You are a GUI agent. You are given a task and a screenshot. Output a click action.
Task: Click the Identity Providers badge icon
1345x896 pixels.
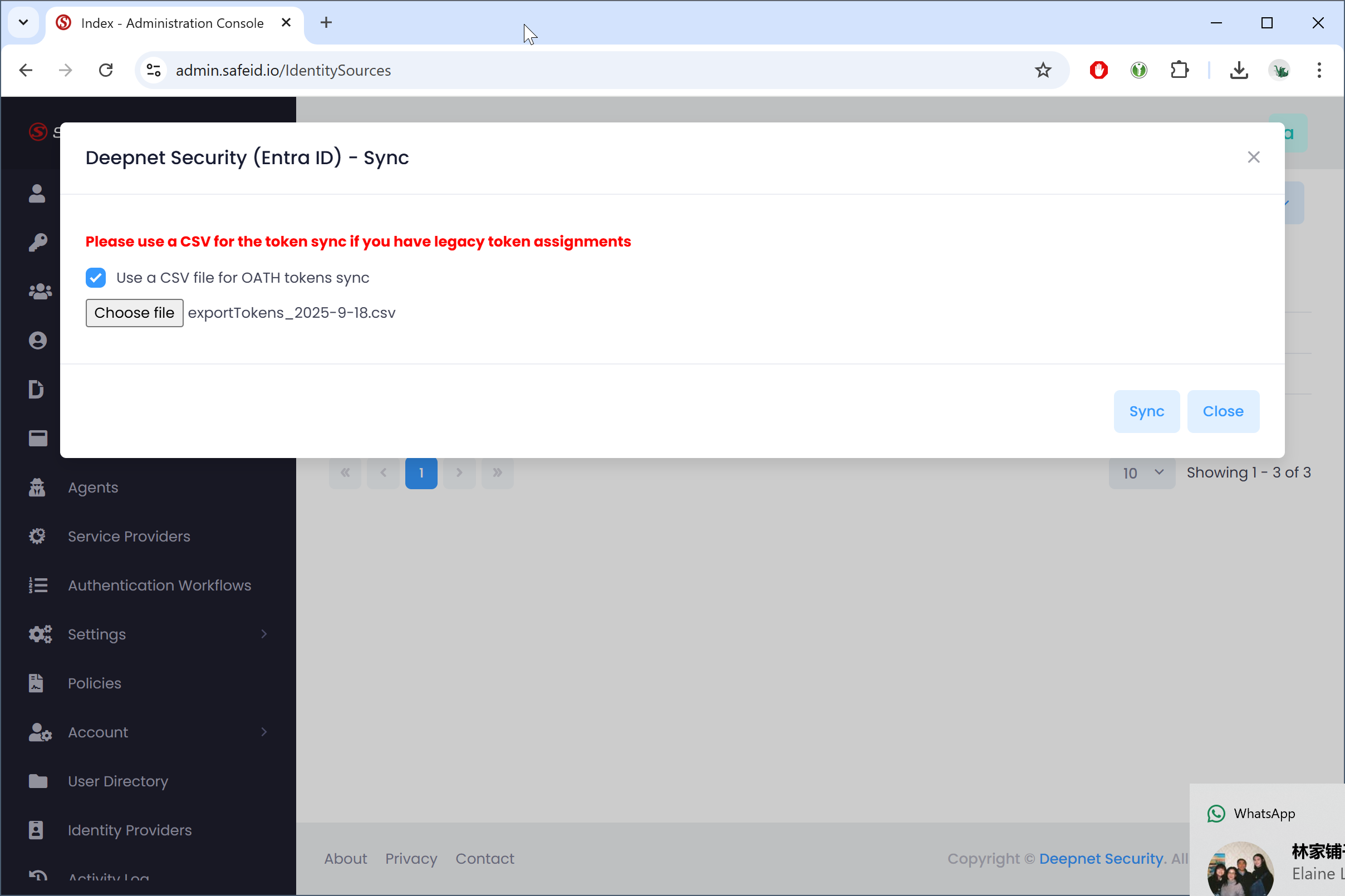[36, 830]
